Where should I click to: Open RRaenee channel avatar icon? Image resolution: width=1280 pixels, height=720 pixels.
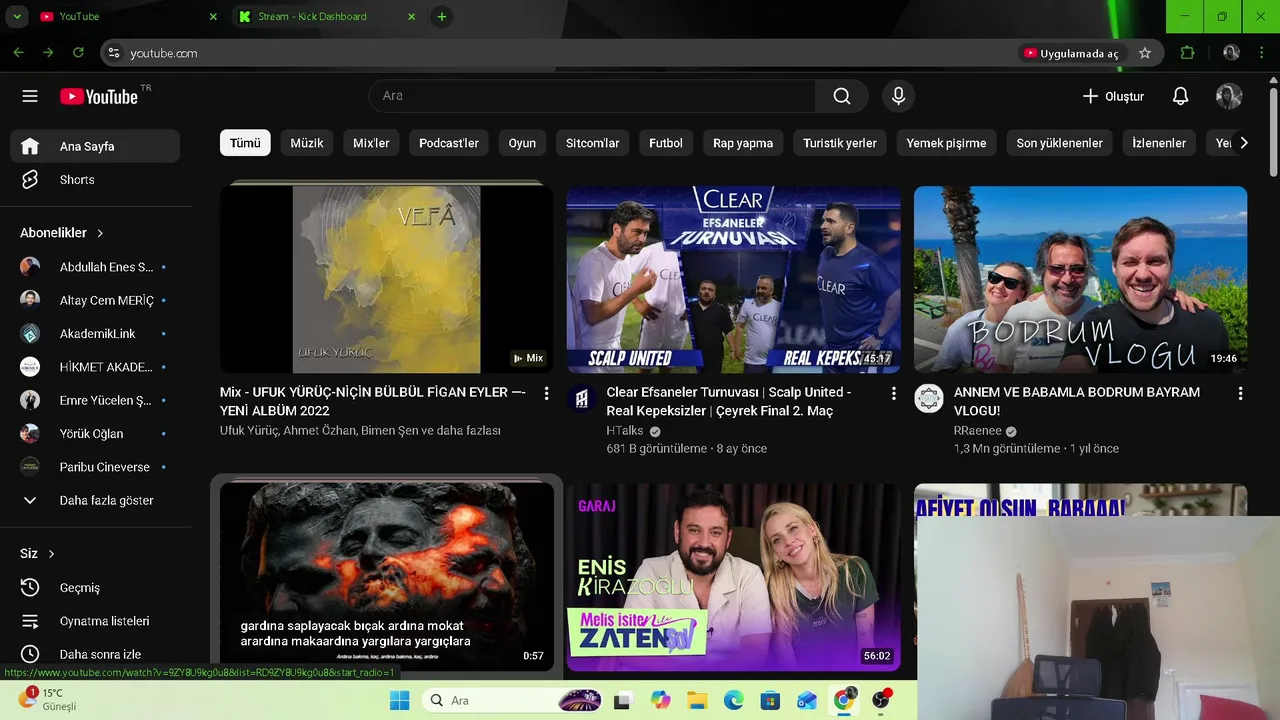coord(928,399)
